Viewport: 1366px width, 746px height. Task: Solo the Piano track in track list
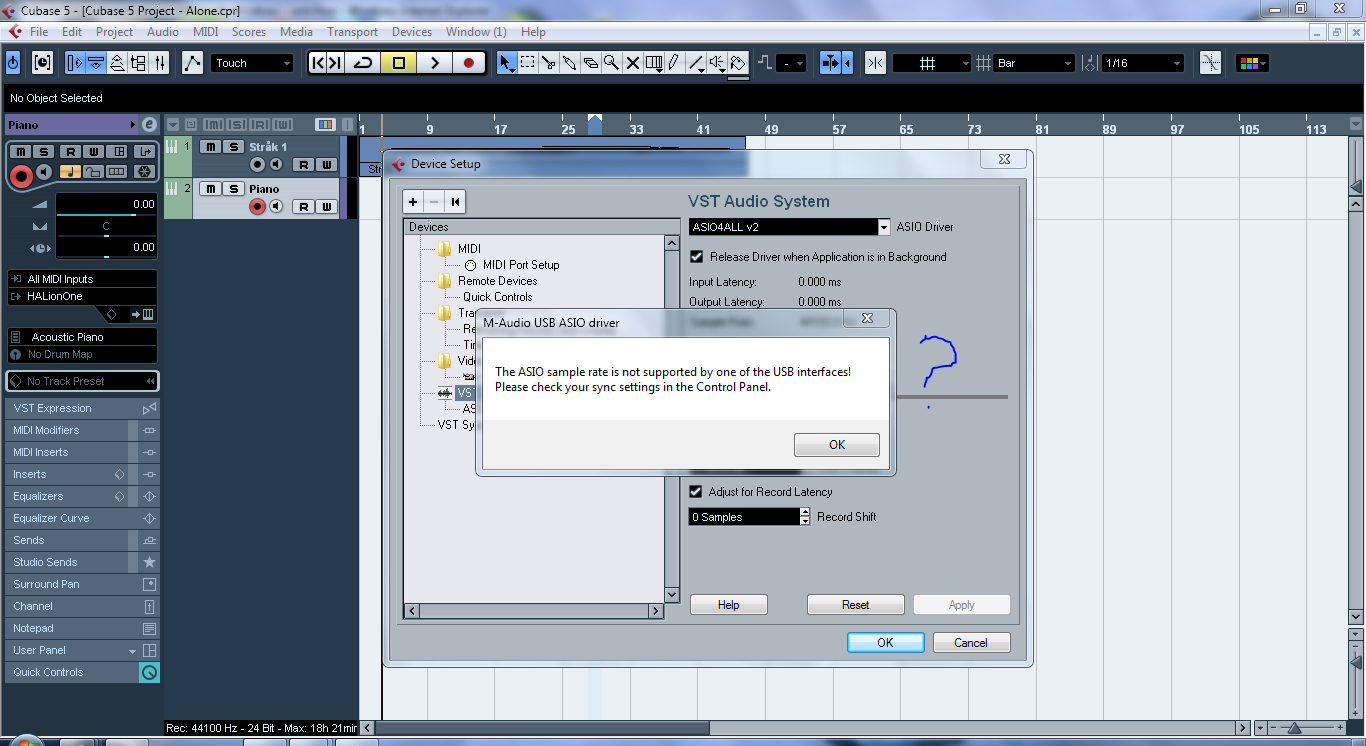233,189
